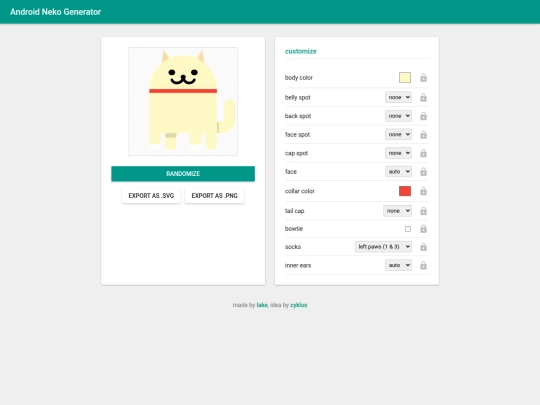540x405 pixels.
Task: Lock the collar color setting
Action: 423,191
